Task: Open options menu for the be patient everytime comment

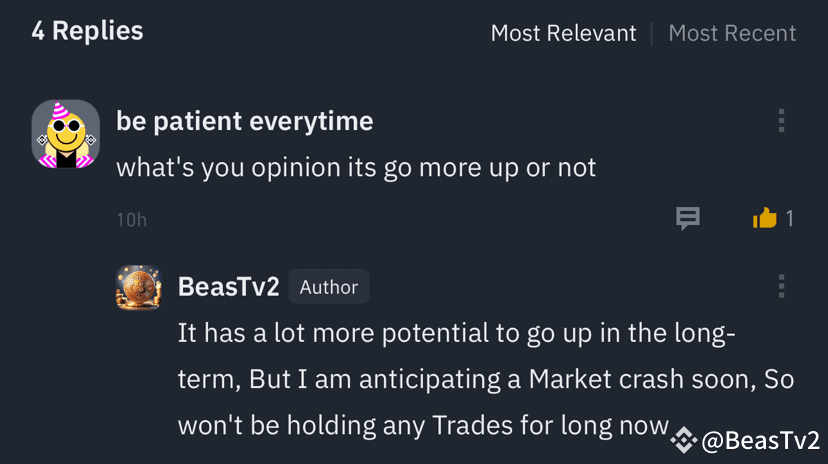Action: pyautogui.click(x=781, y=121)
